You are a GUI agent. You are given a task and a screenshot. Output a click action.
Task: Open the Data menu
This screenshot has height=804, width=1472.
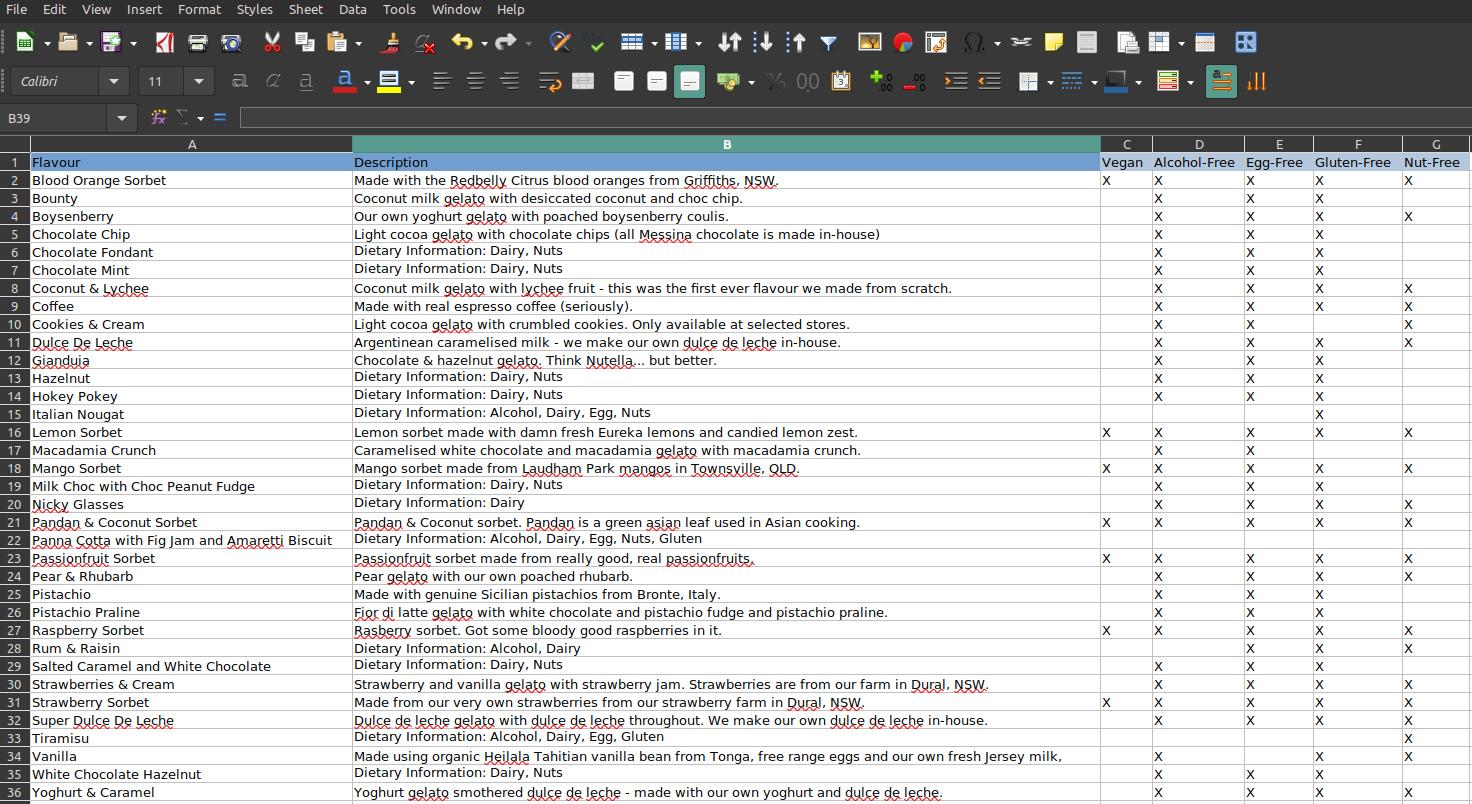[352, 9]
